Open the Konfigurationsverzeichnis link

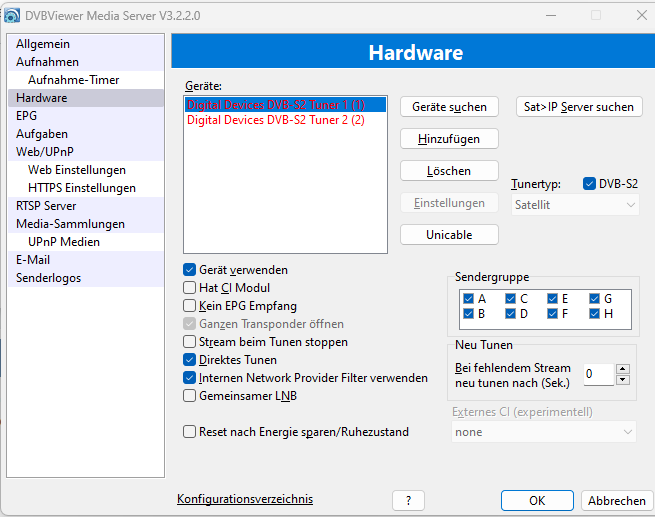coord(245,499)
